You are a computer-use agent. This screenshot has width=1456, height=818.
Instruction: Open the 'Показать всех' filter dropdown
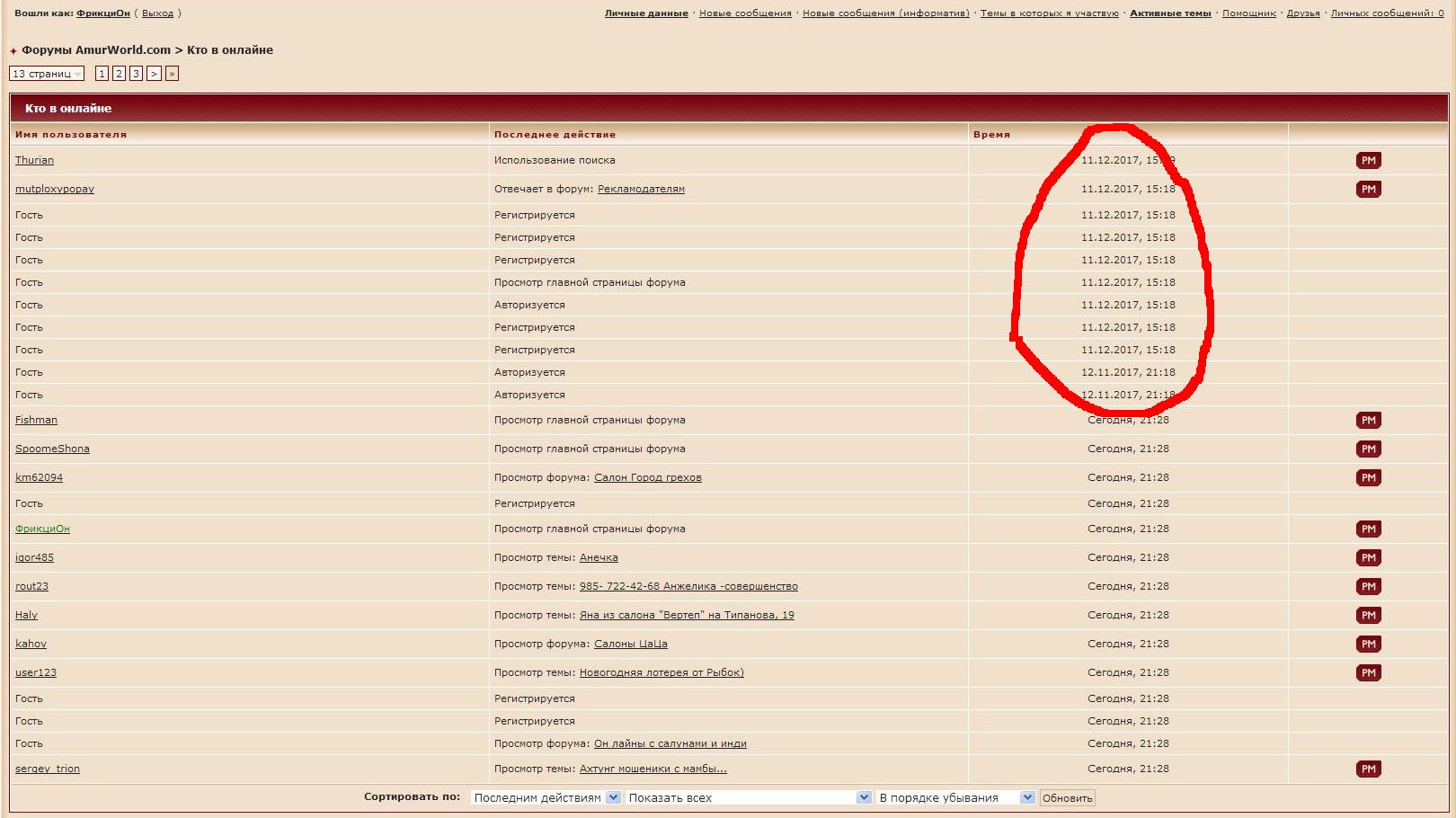click(750, 798)
